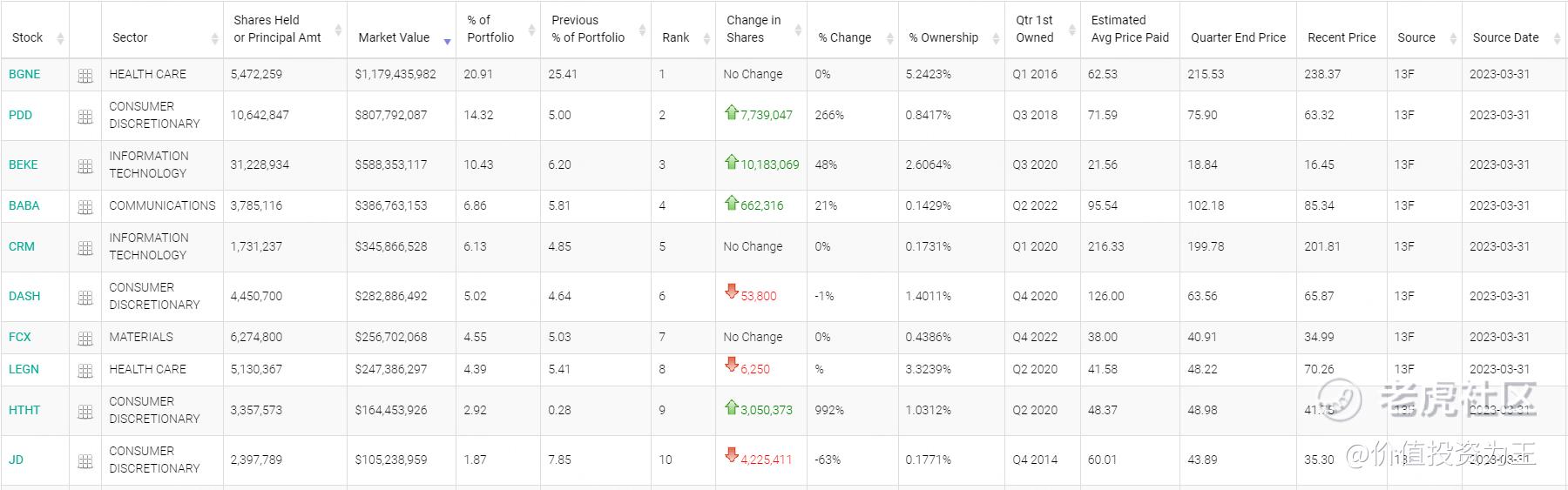Image resolution: width=1568 pixels, height=490 pixels.
Task: Click the grid icon in the DASH row
Action: 85,298
